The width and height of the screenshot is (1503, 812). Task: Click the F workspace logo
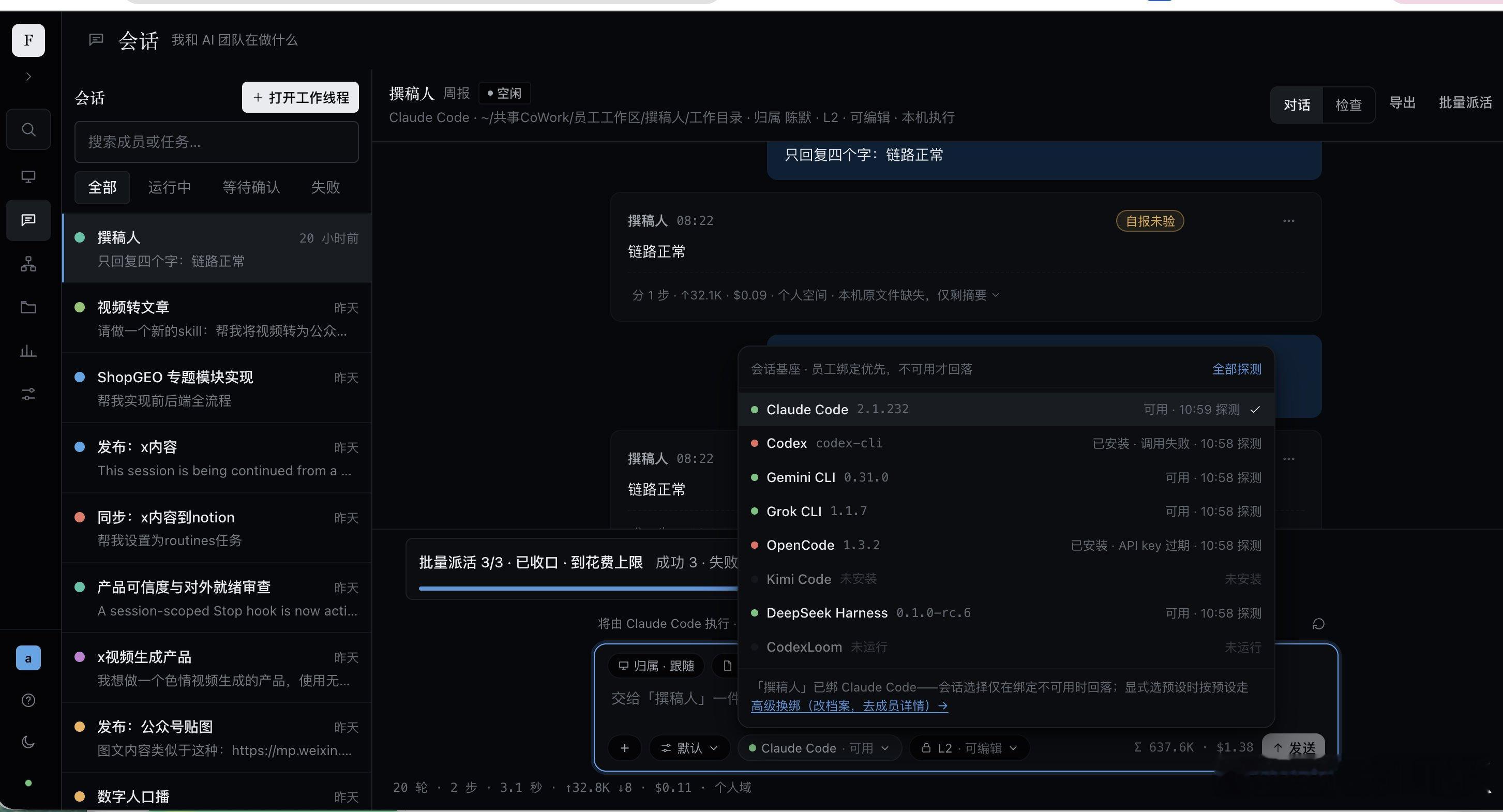point(28,40)
